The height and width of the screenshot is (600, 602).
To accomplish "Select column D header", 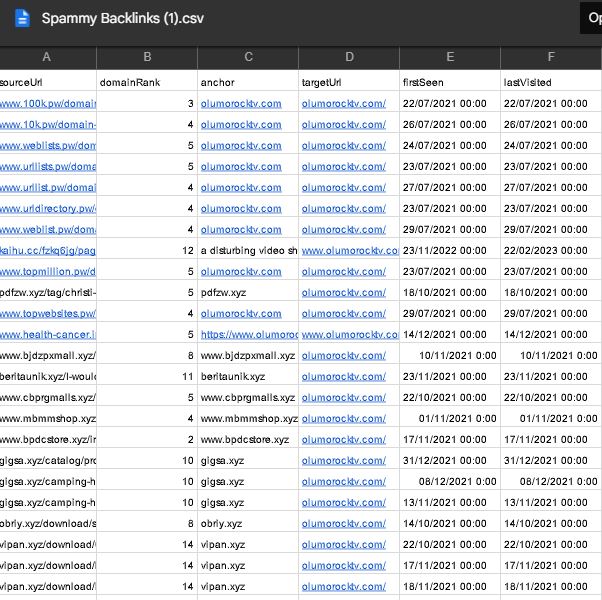I will [348, 58].
